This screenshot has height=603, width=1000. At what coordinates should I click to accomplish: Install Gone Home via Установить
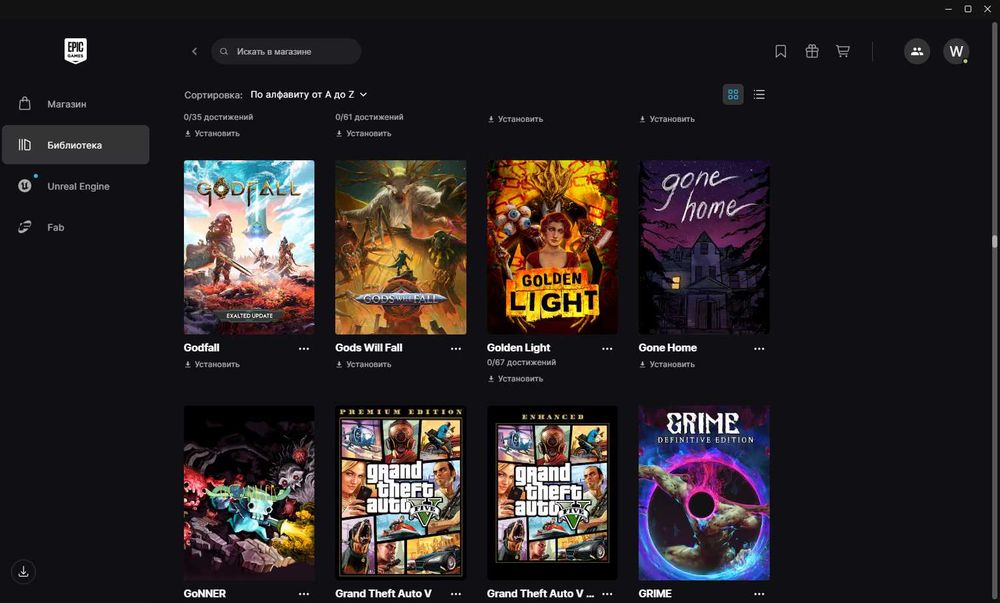[667, 365]
